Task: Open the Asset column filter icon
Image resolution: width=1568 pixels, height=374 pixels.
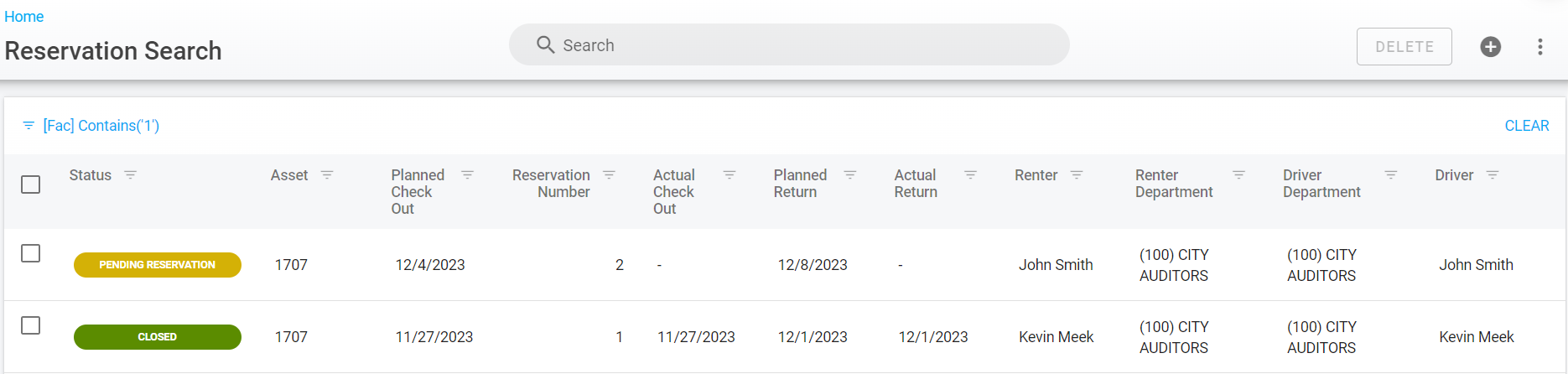Action: [x=327, y=175]
